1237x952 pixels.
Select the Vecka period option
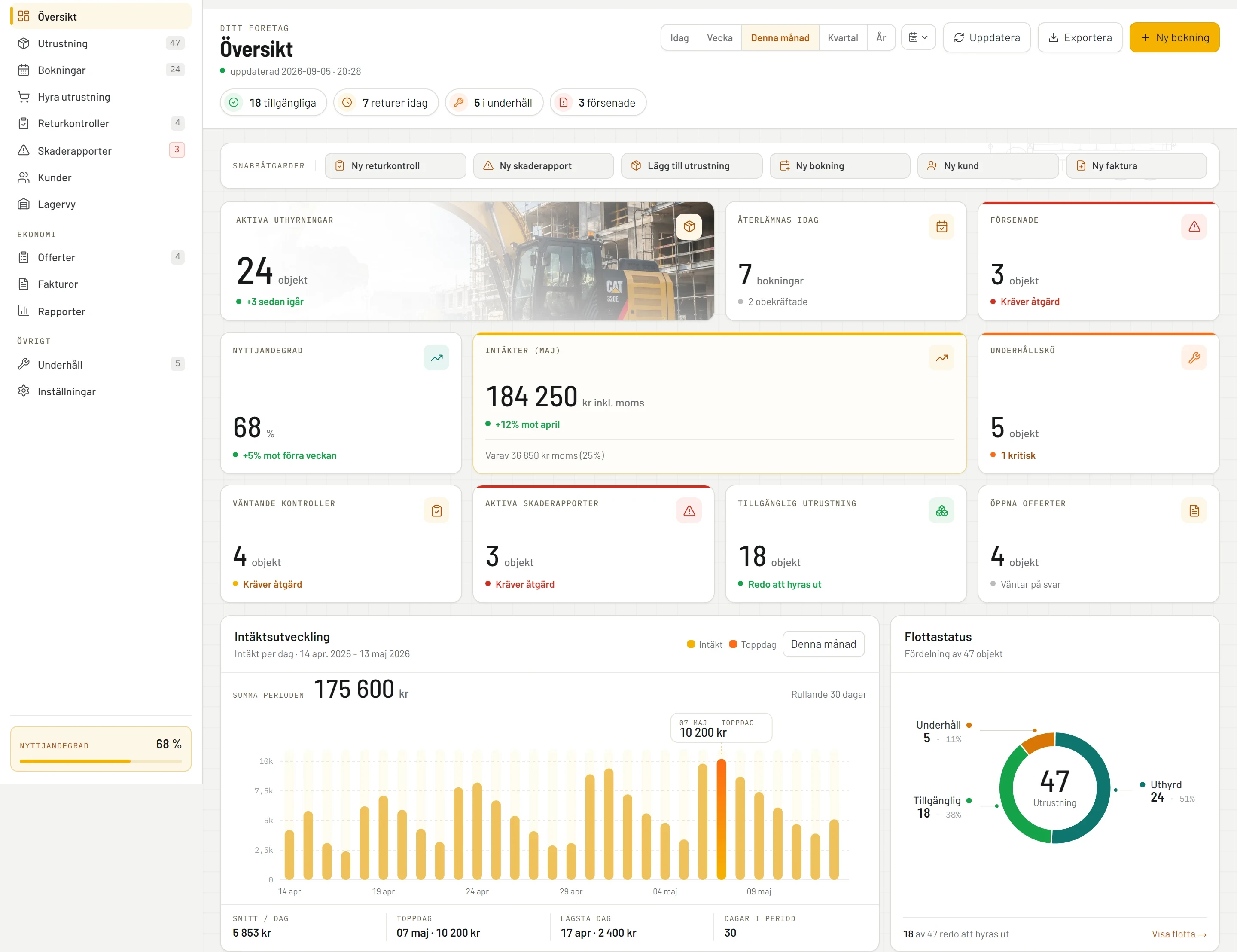[719, 37]
